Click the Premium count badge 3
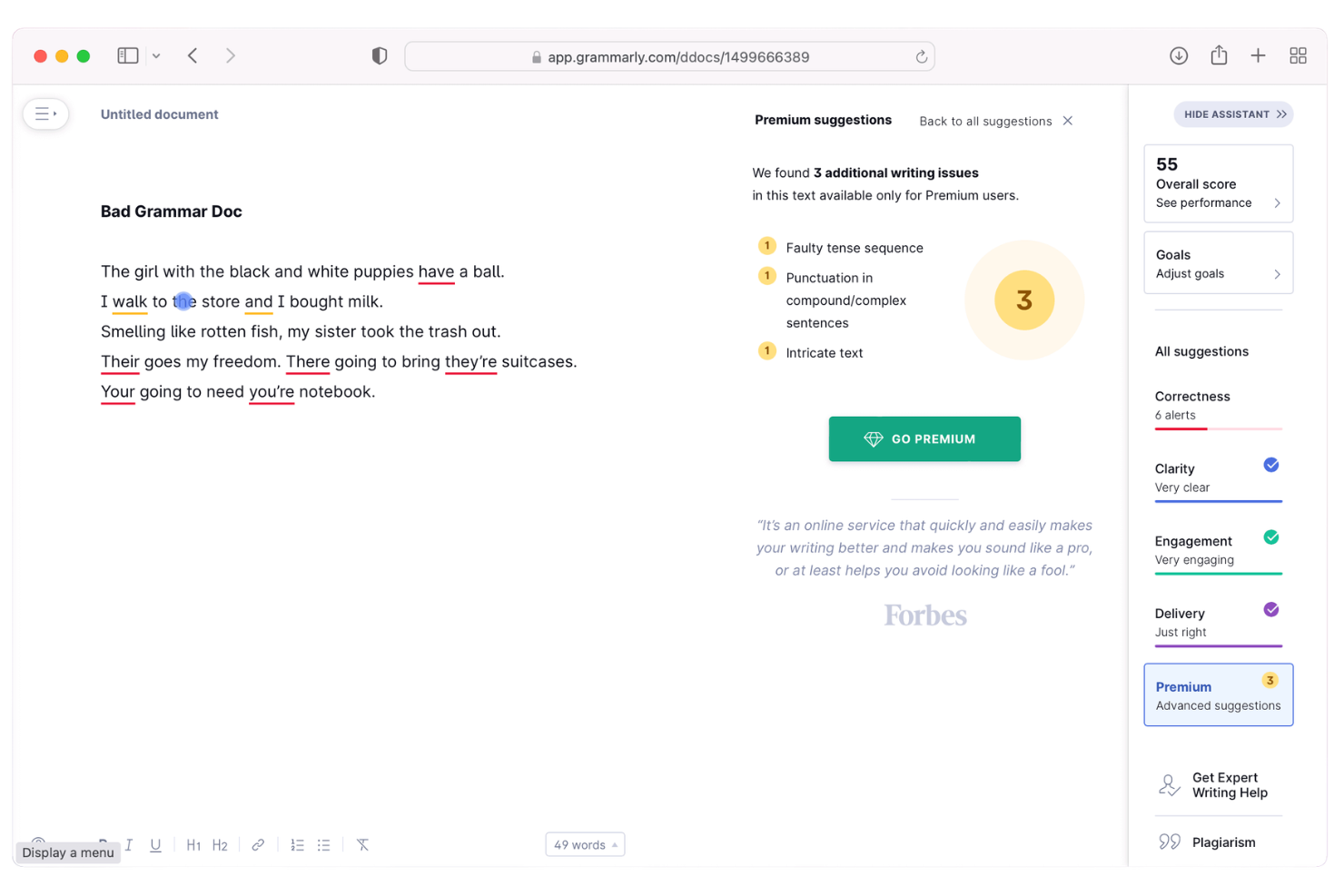Screen dimensions: 1344x896 [1270, 680]
